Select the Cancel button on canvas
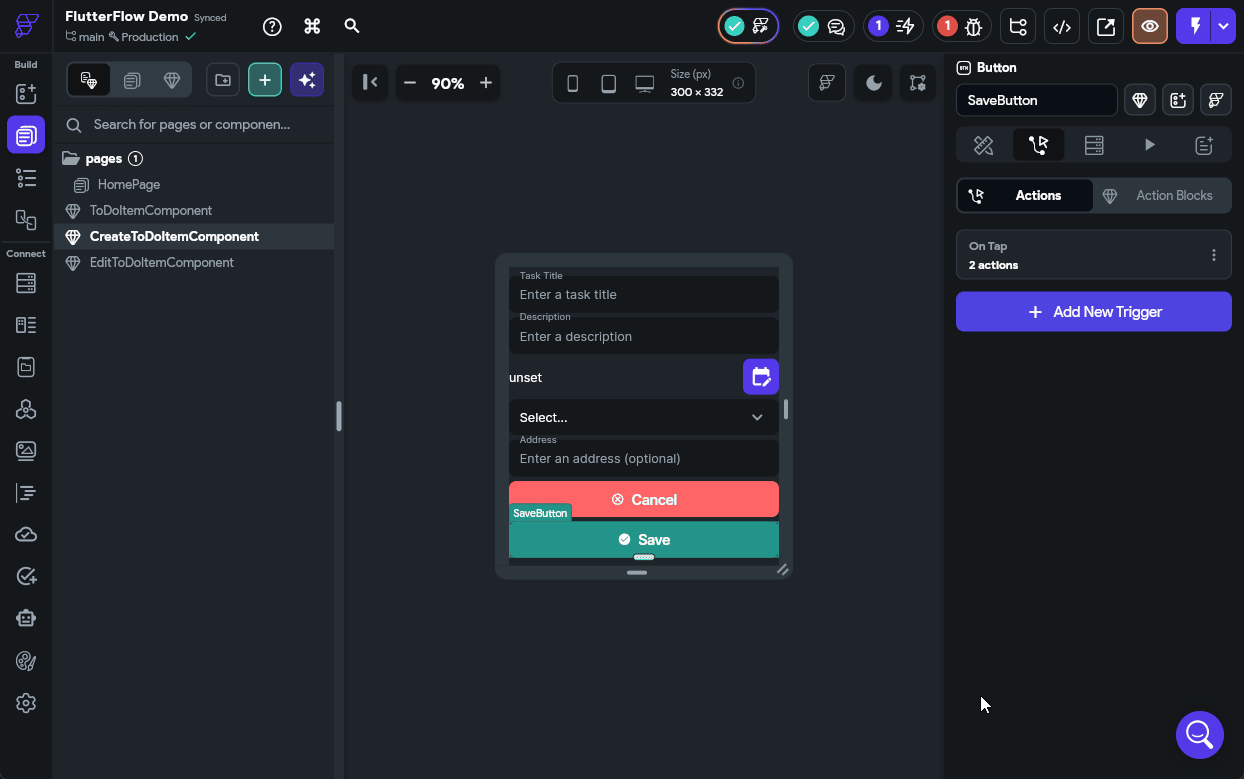Viewport: 1244px width, 779px height. click(x=644, y=499)
